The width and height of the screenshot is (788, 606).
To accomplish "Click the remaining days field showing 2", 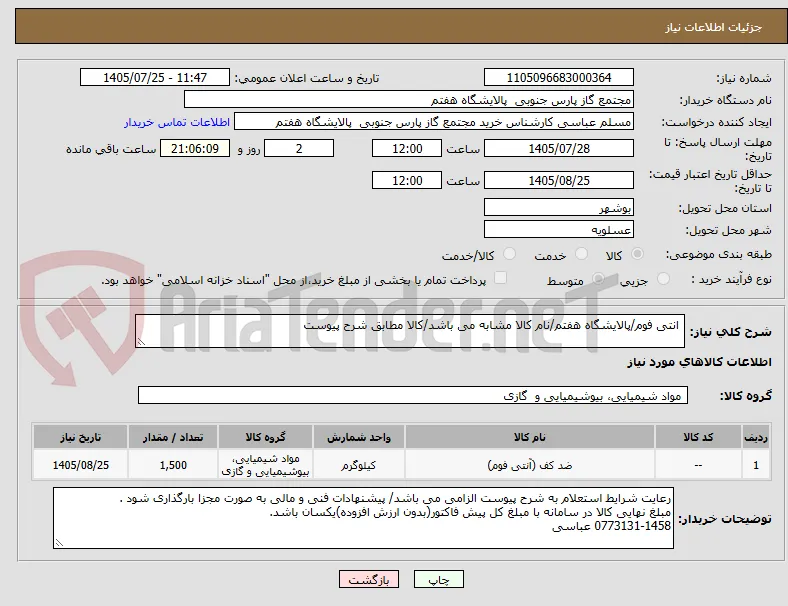I will (x=299, y=149).
